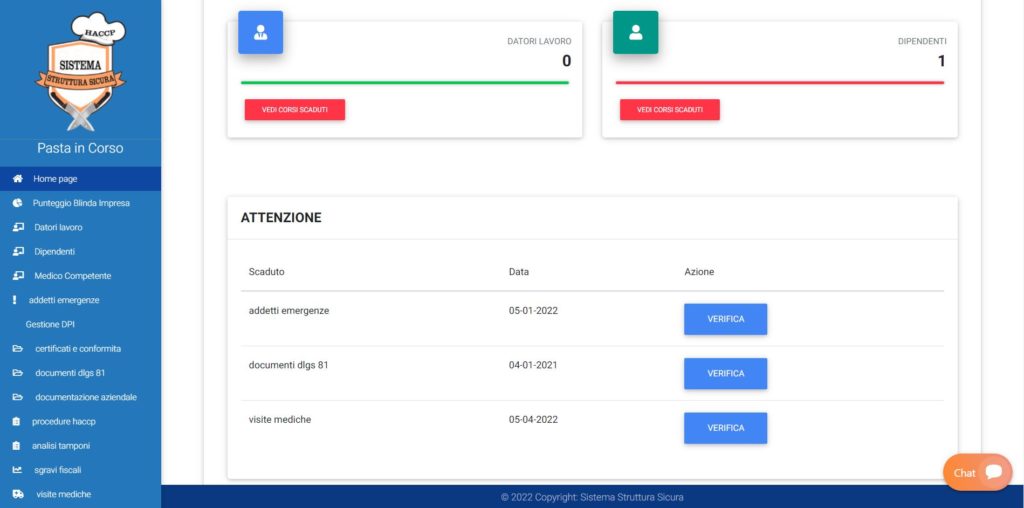This screenshot has width=1024, height=508.
Task: Click the 2022 Copyright footer text
Action: [x=592, y=497]
